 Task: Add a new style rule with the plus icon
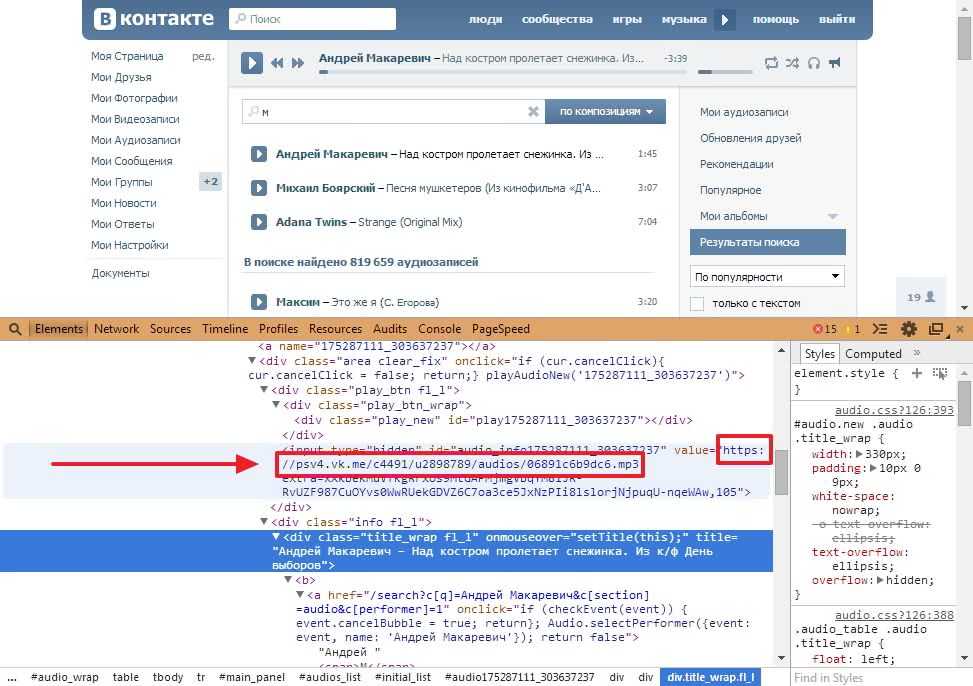coord(917,373)
